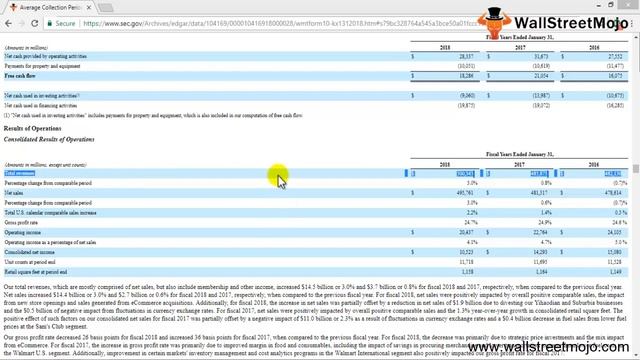640x360 pixels.
Task: Click highlighted Total revenues 2016 value
Action: click(x=613, y=173)
